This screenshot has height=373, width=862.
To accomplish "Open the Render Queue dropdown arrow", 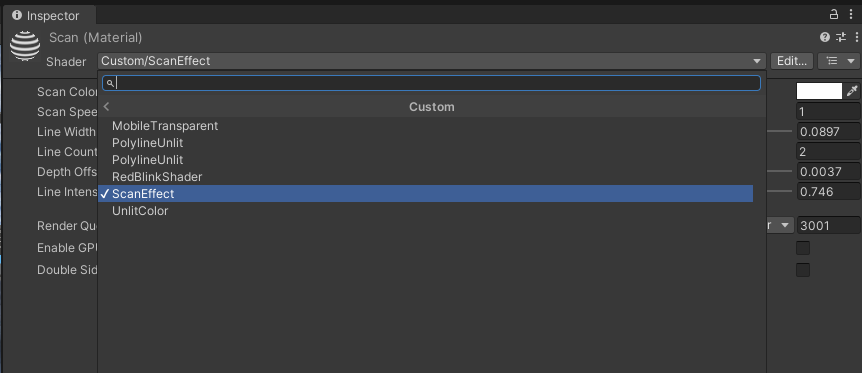I will click(x=784, y=225).
